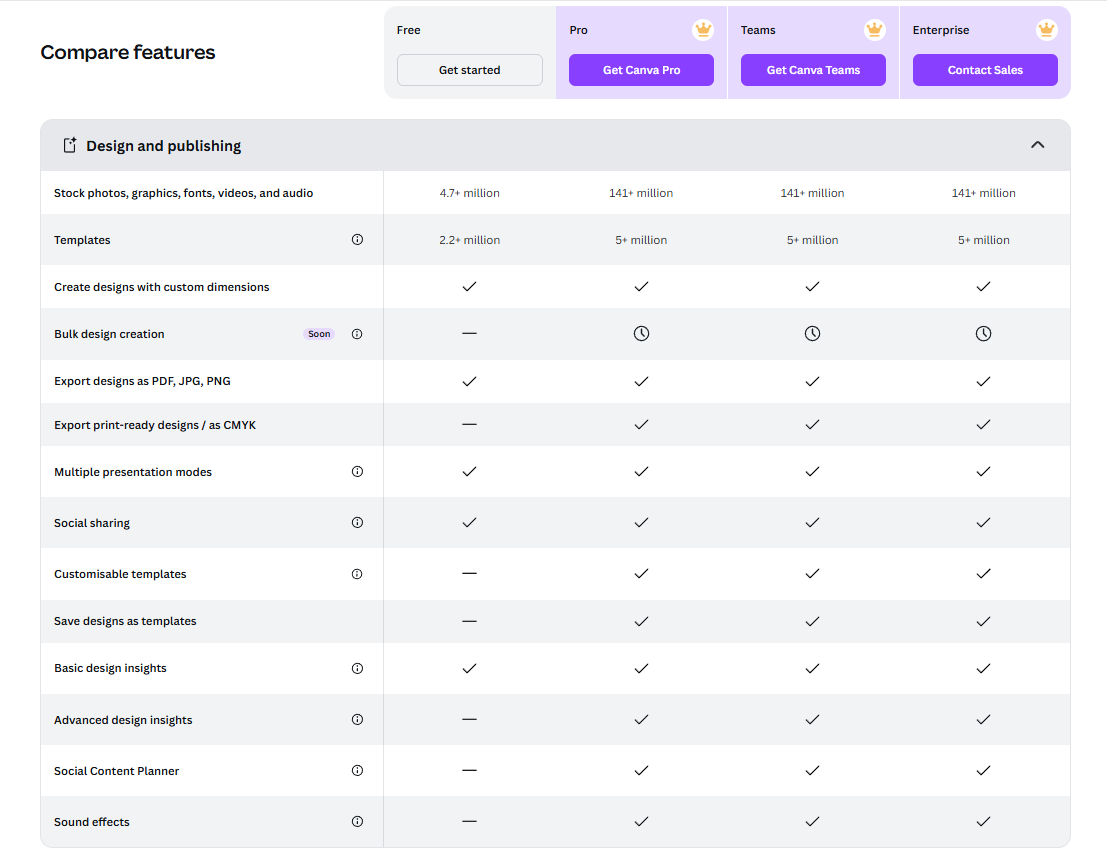Click the Free plan column title

pyautogui.click(x=409, y=30)
